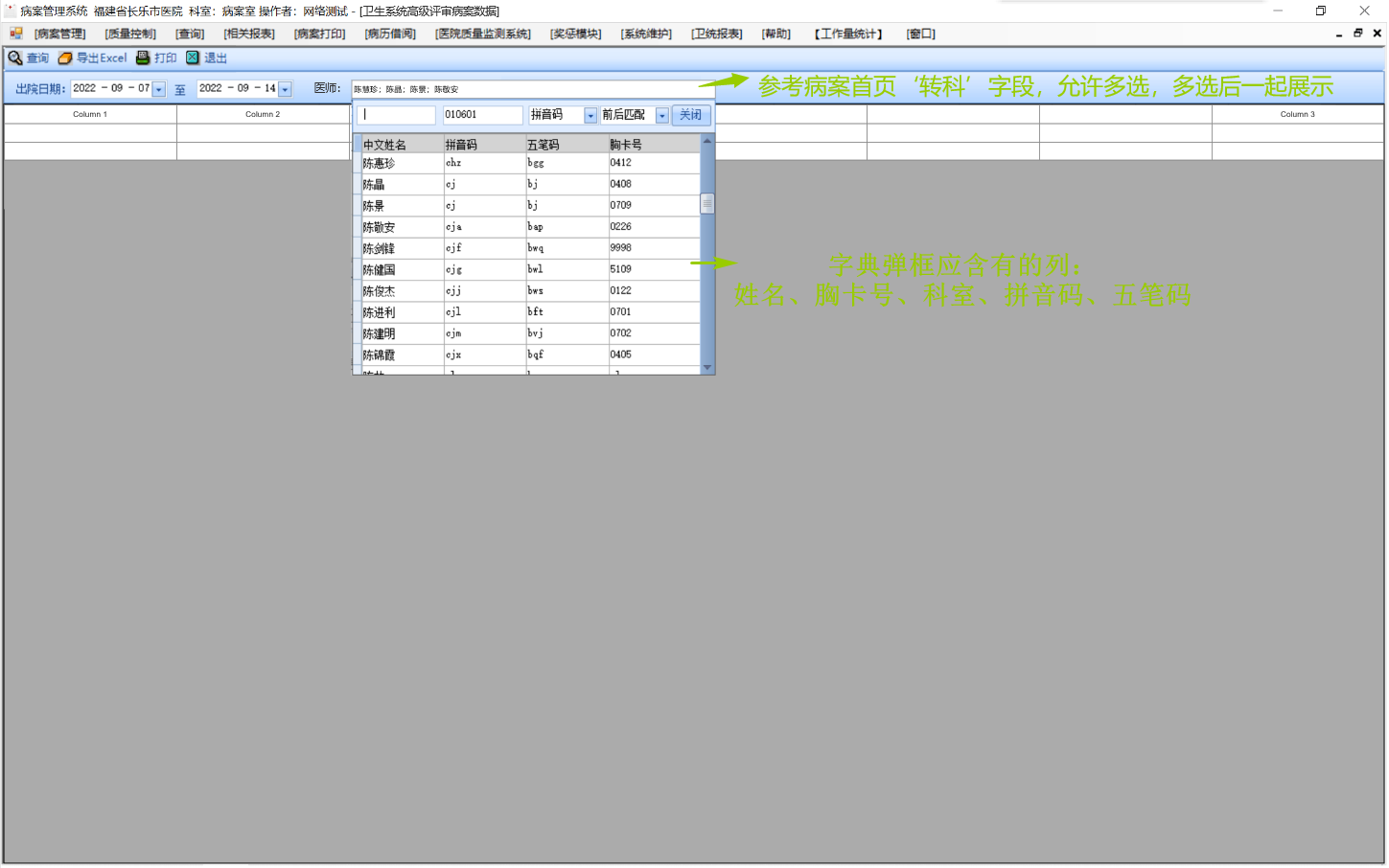Viewport: 1389px width, 868px height.
Task: Open the 质量控制 menu
Action: pyautogui.click(x=130, y=34)
